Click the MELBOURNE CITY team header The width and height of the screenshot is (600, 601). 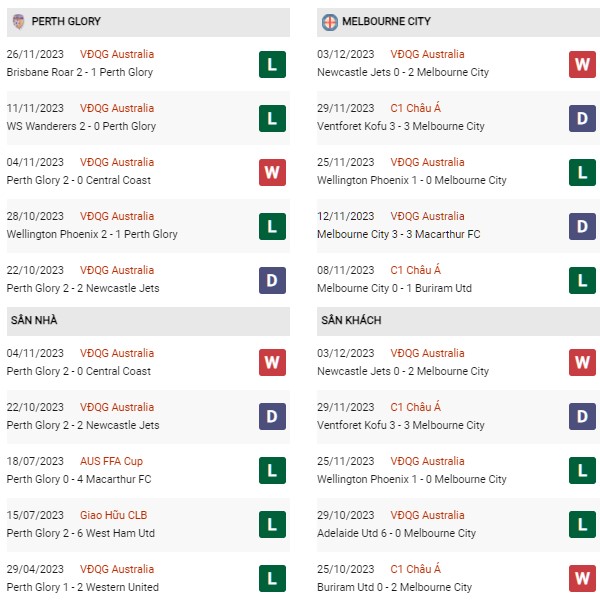(x=458, y=22)
